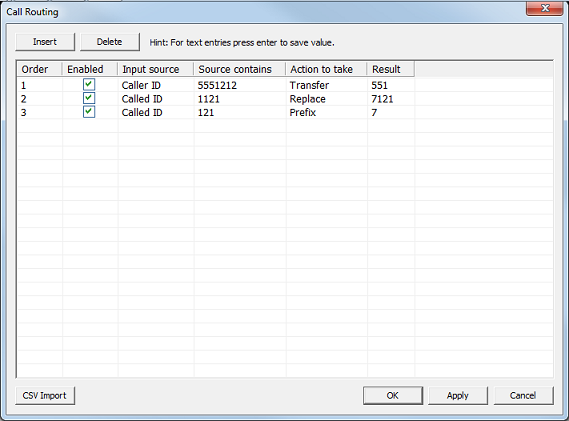Click the Delete button
Screen dimensions: 569x421
110,42
